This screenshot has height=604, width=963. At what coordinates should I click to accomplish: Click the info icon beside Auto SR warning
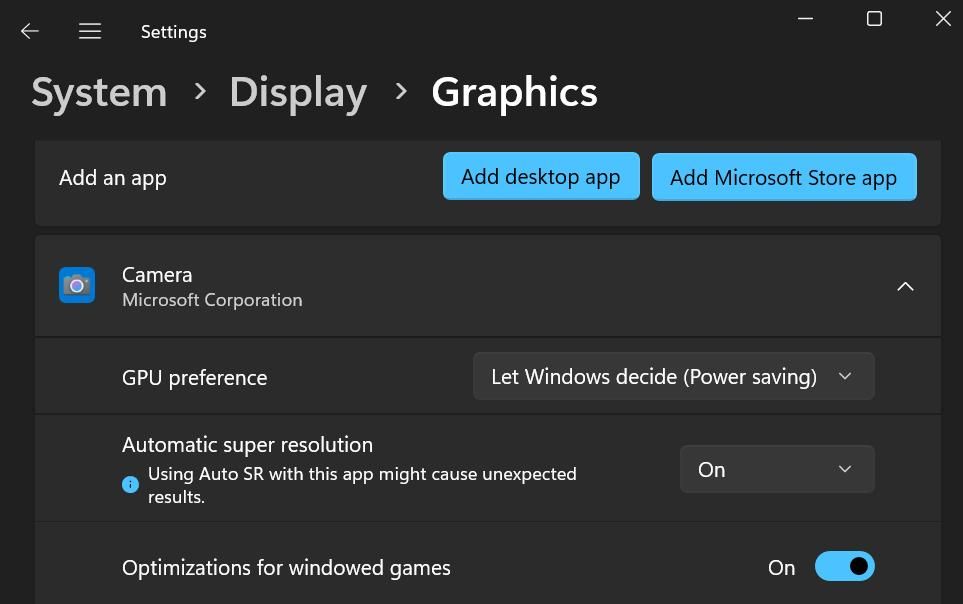130,485
